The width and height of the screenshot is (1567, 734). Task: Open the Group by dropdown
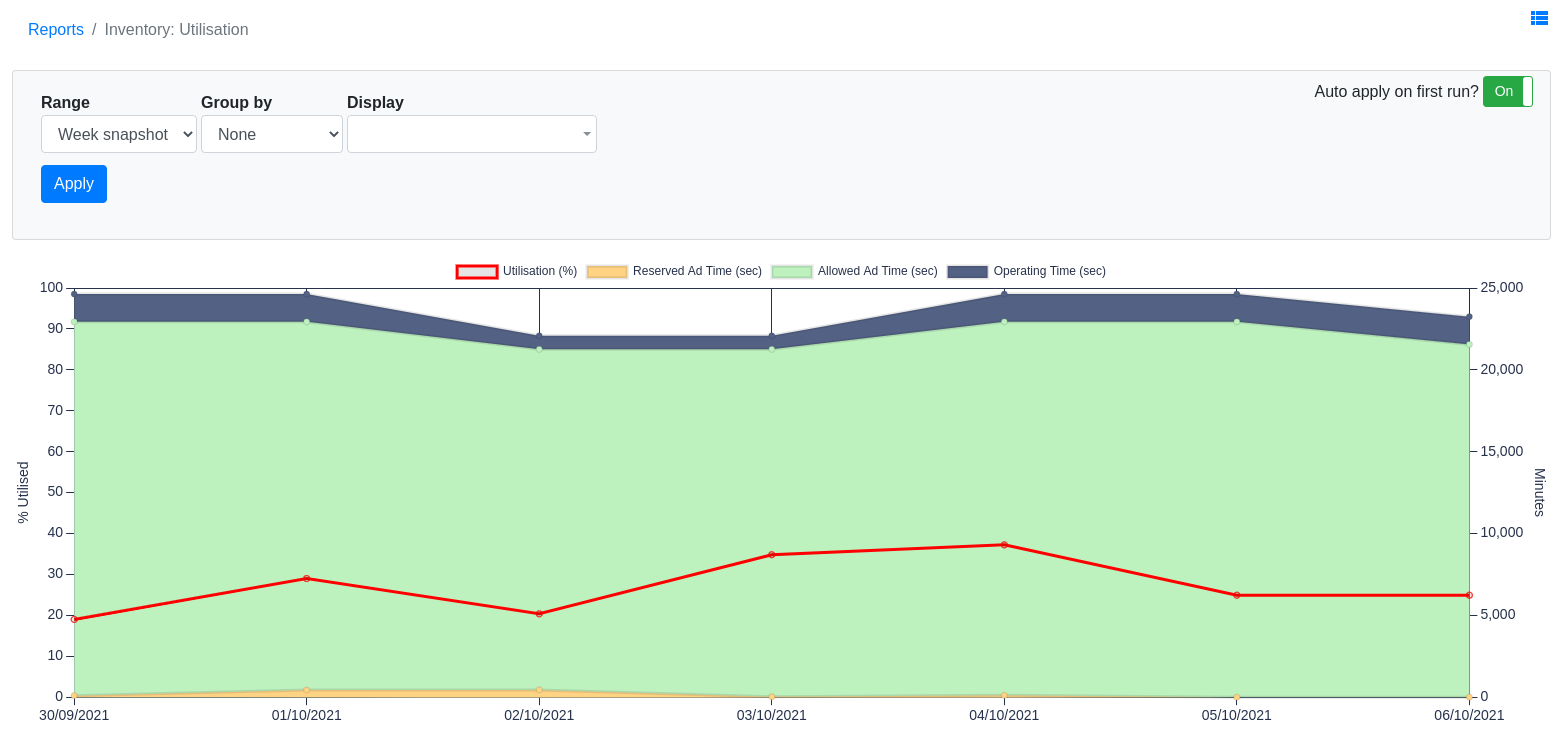[272, 134]
